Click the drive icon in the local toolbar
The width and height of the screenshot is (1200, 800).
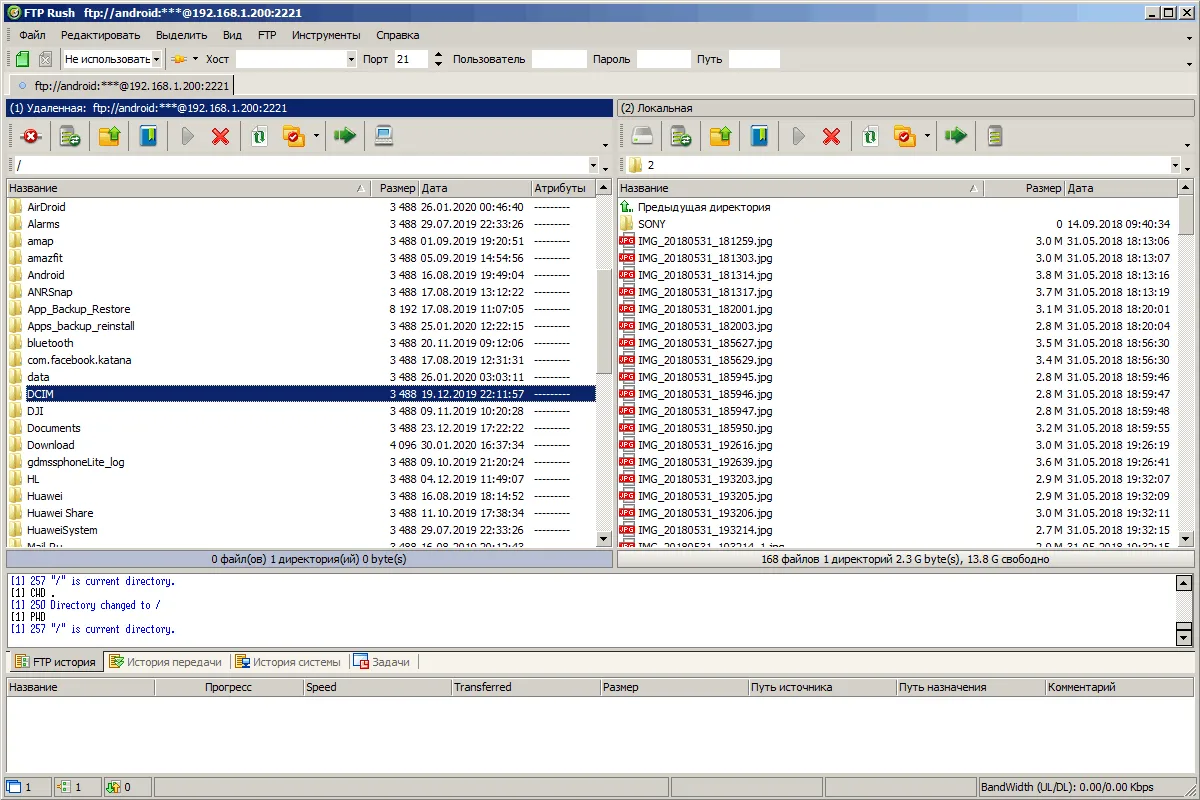click(x=642, y=136)
